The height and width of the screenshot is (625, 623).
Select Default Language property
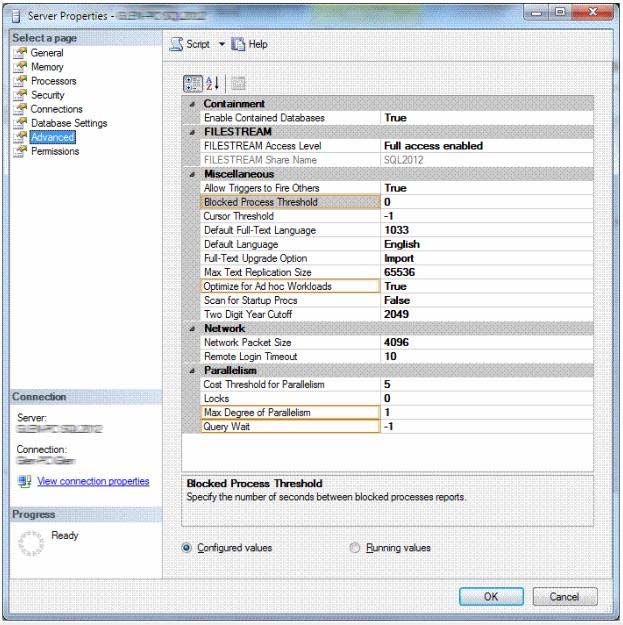tap(290, 244)
